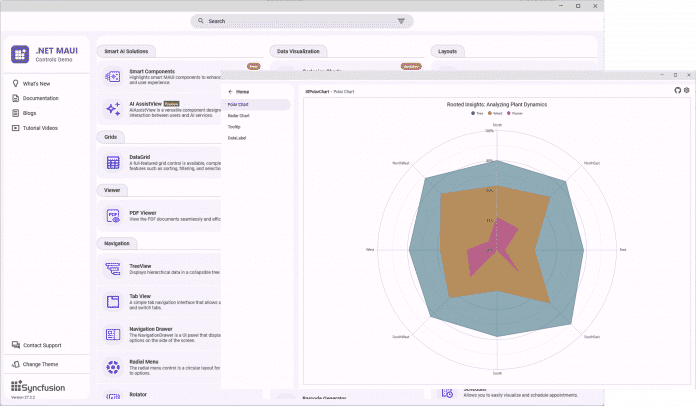
Task: Click the Radial Menu icon
Action: [113, 366]
